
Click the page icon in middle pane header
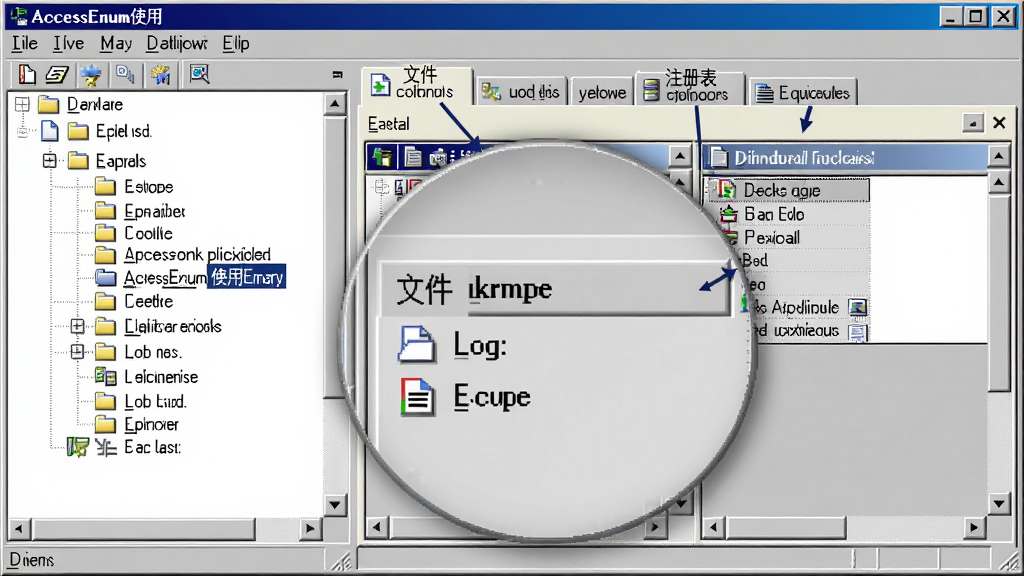coord(413,157)
